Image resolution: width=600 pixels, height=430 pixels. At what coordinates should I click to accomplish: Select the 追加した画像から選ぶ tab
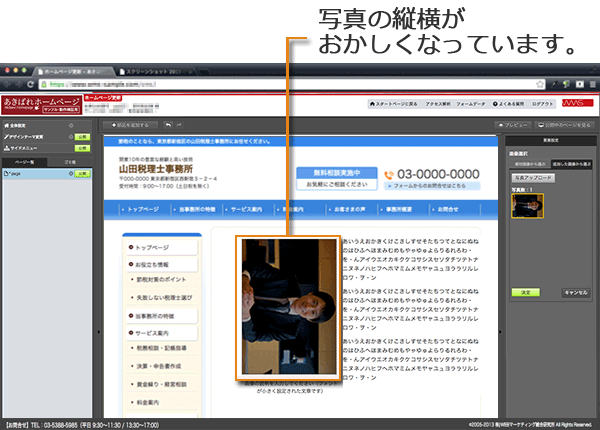click(x=571, y=161)
